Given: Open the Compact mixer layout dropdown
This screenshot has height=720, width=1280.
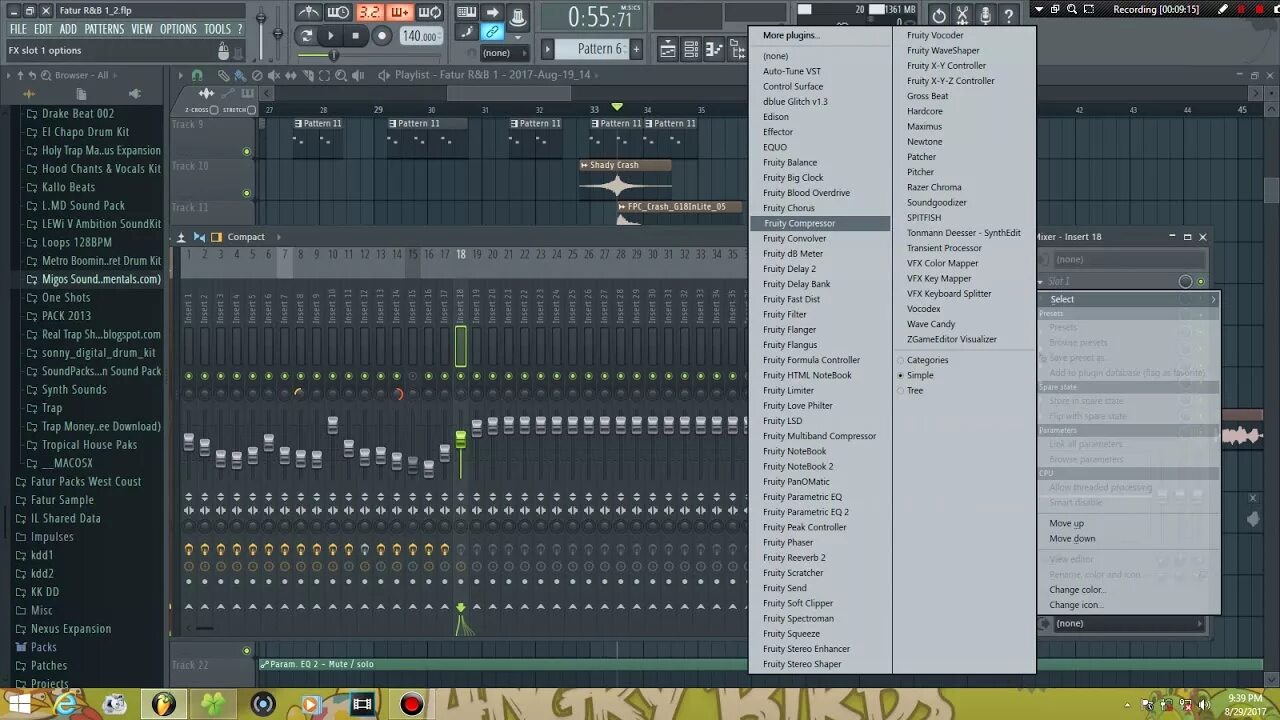Looking at the screenshot, I should pyautogui.click(x=246, y=237).
